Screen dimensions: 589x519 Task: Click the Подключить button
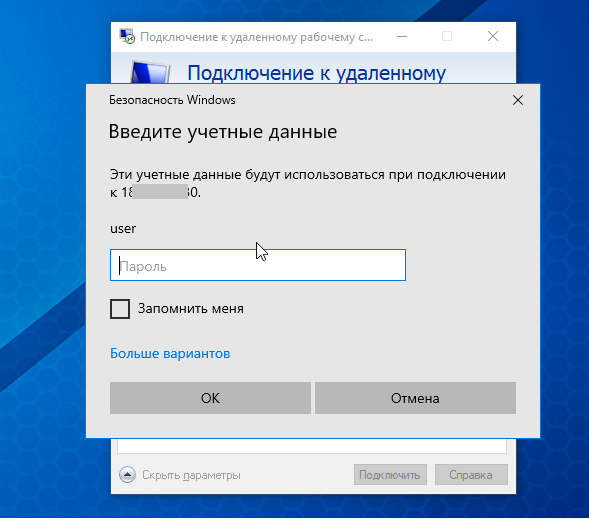tap(390, 475)
